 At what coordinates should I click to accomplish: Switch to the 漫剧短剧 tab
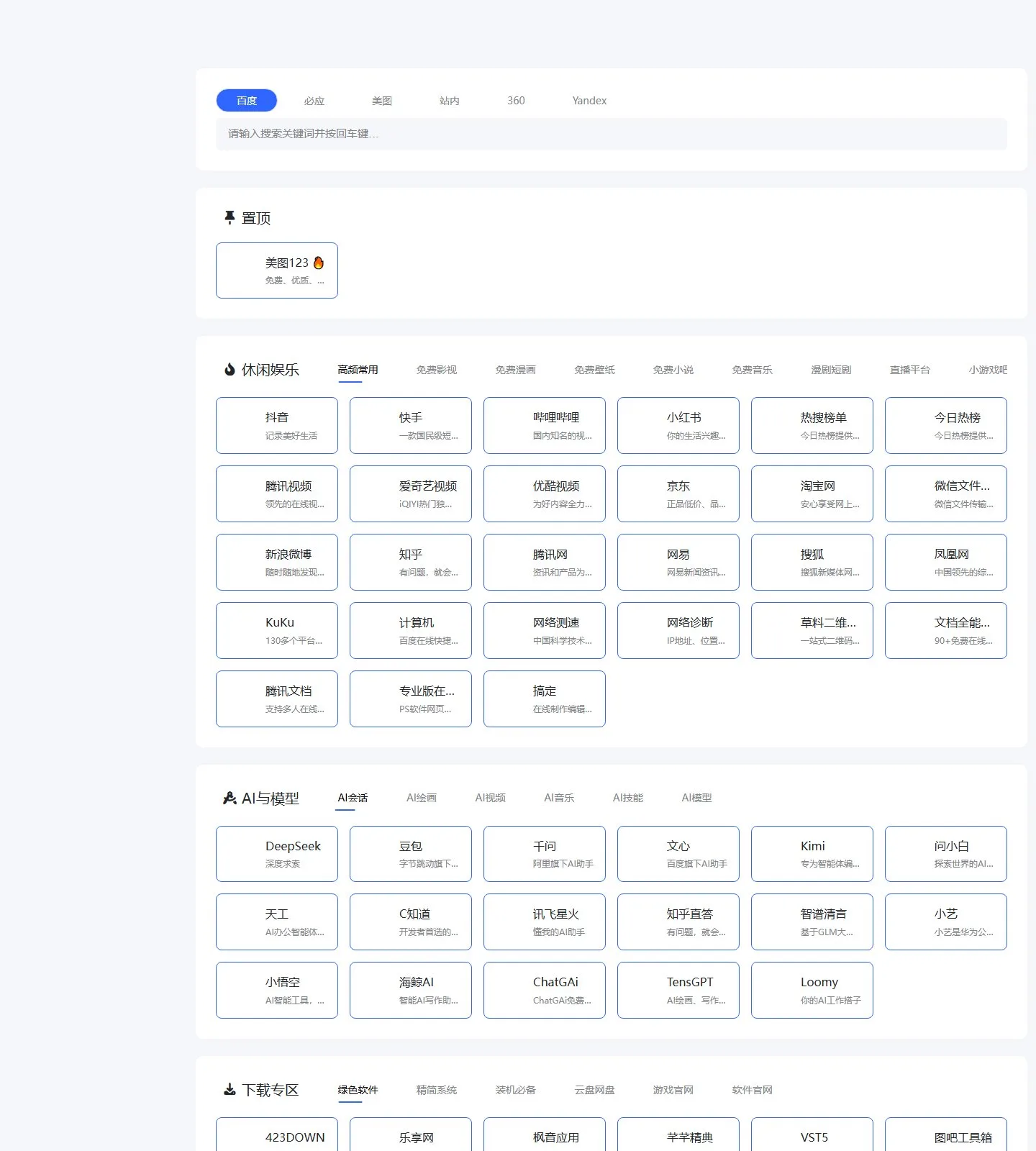(x=831, y=370)
